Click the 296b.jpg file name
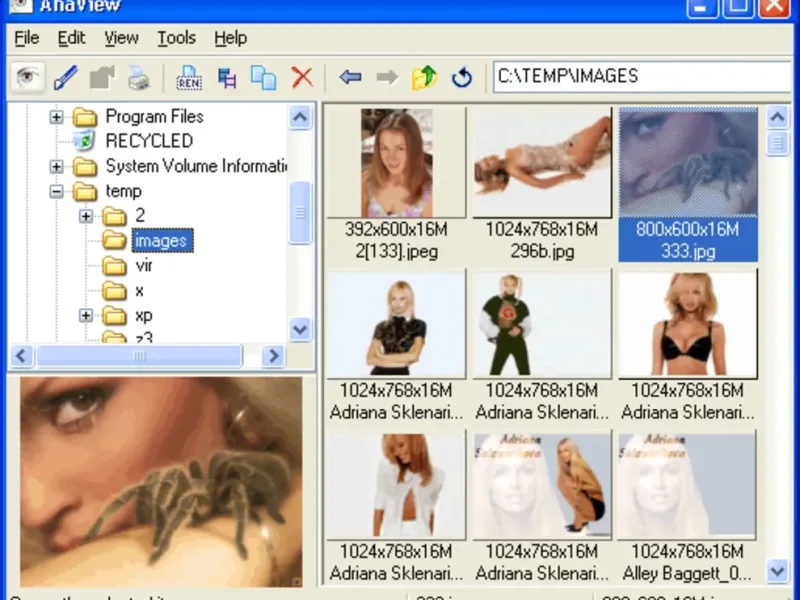The height and width of the screenshot is (600, 800). tap(542, 252)
